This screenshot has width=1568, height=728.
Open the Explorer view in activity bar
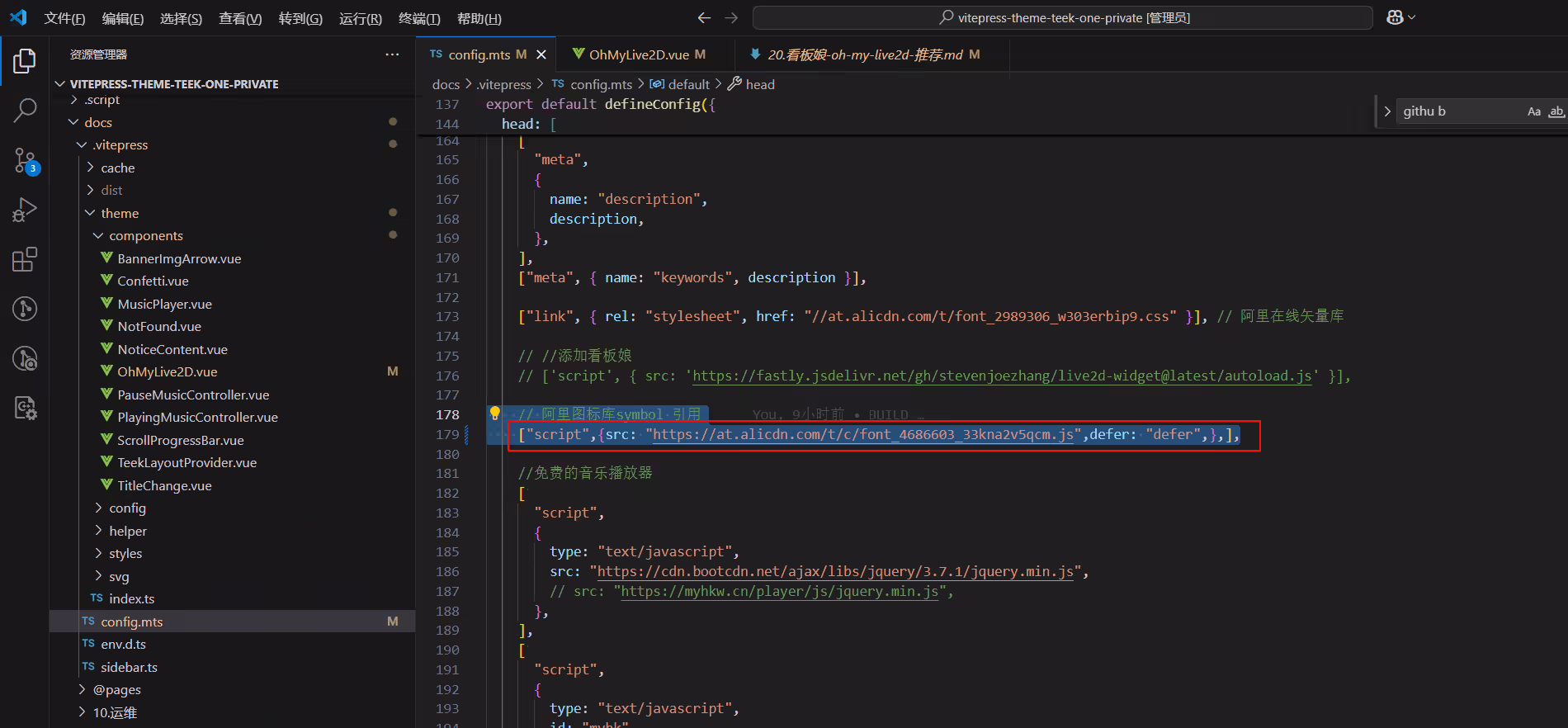point(25,60)
